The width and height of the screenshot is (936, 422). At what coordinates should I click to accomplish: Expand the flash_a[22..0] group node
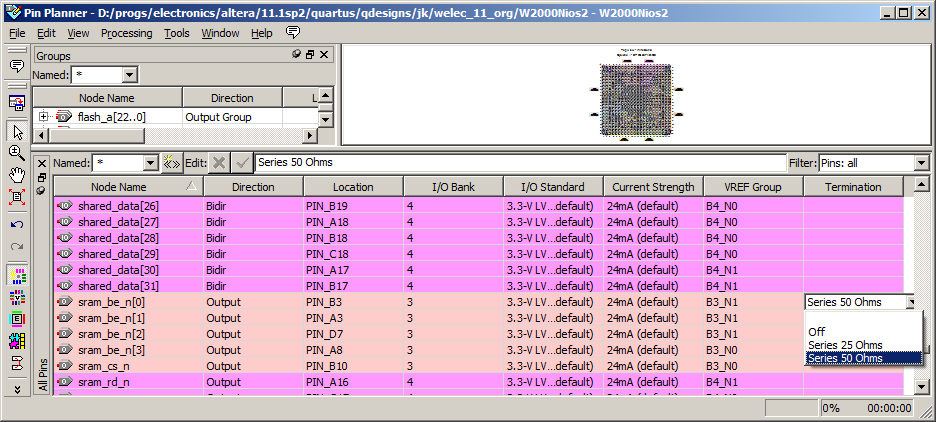click(x=43, y=117)
